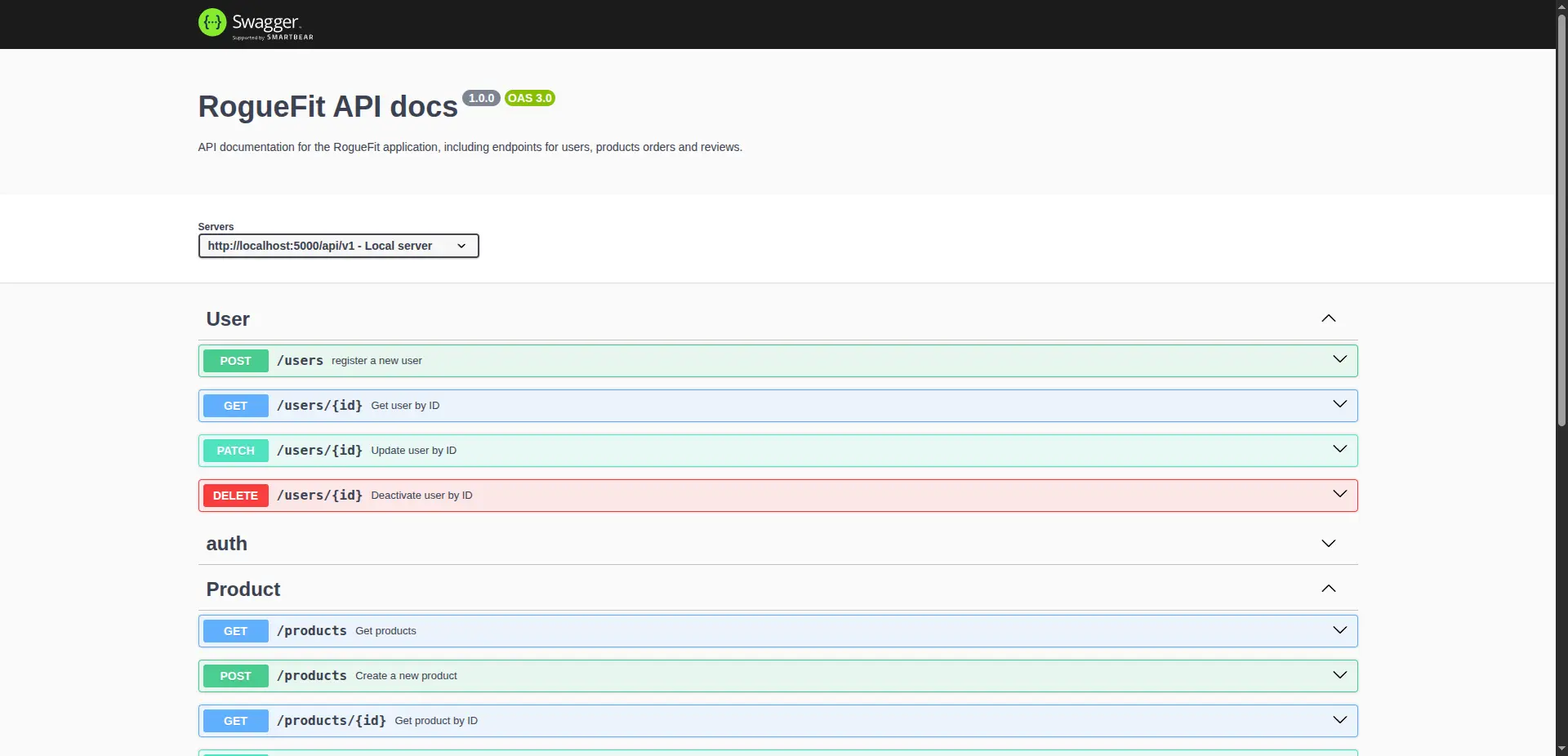1568x756 pixels.
Task: Click the DELETE method badge on /users/{id}
Action: [235, 496]
